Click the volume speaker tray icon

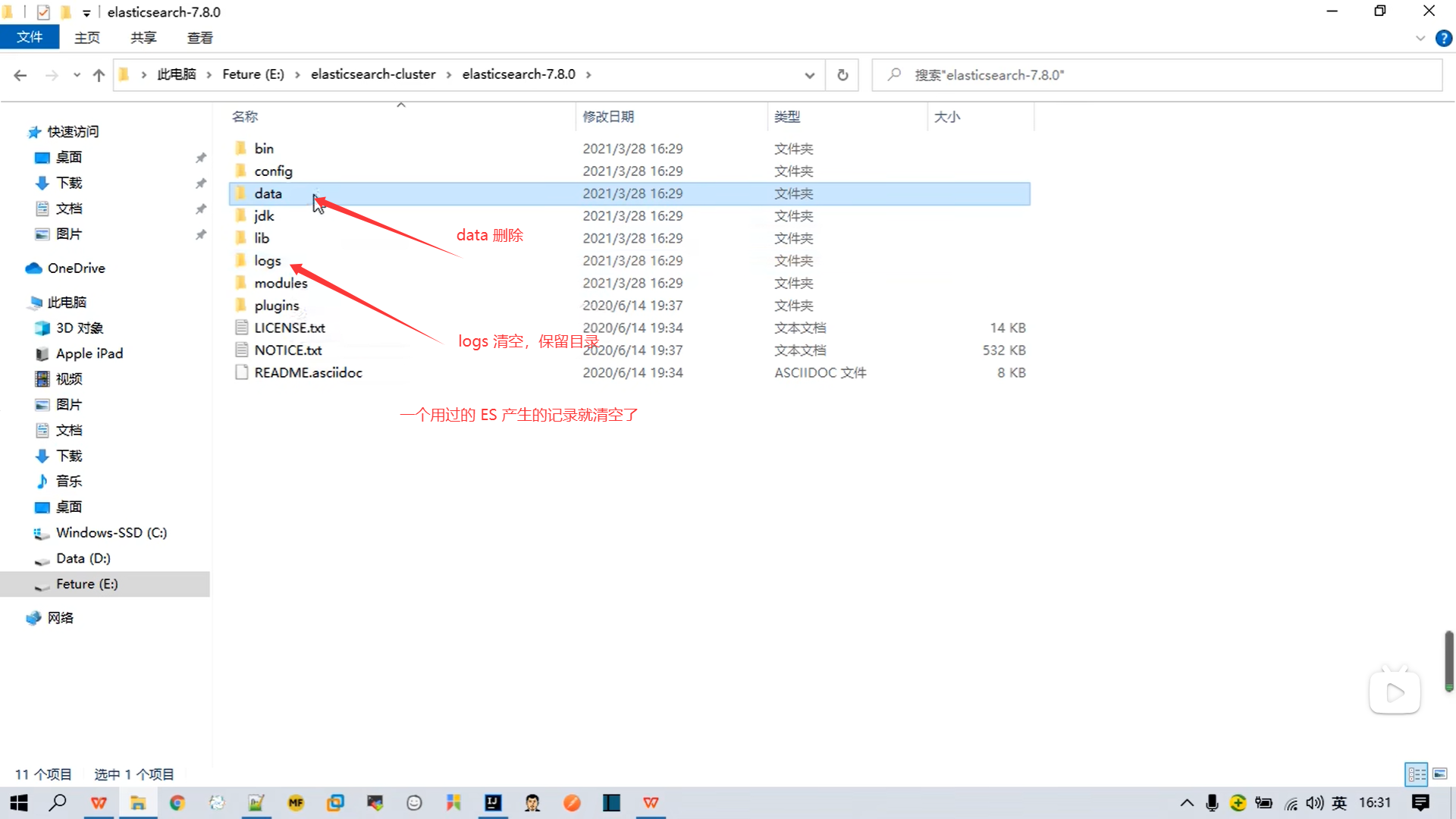pos(1314,802)
